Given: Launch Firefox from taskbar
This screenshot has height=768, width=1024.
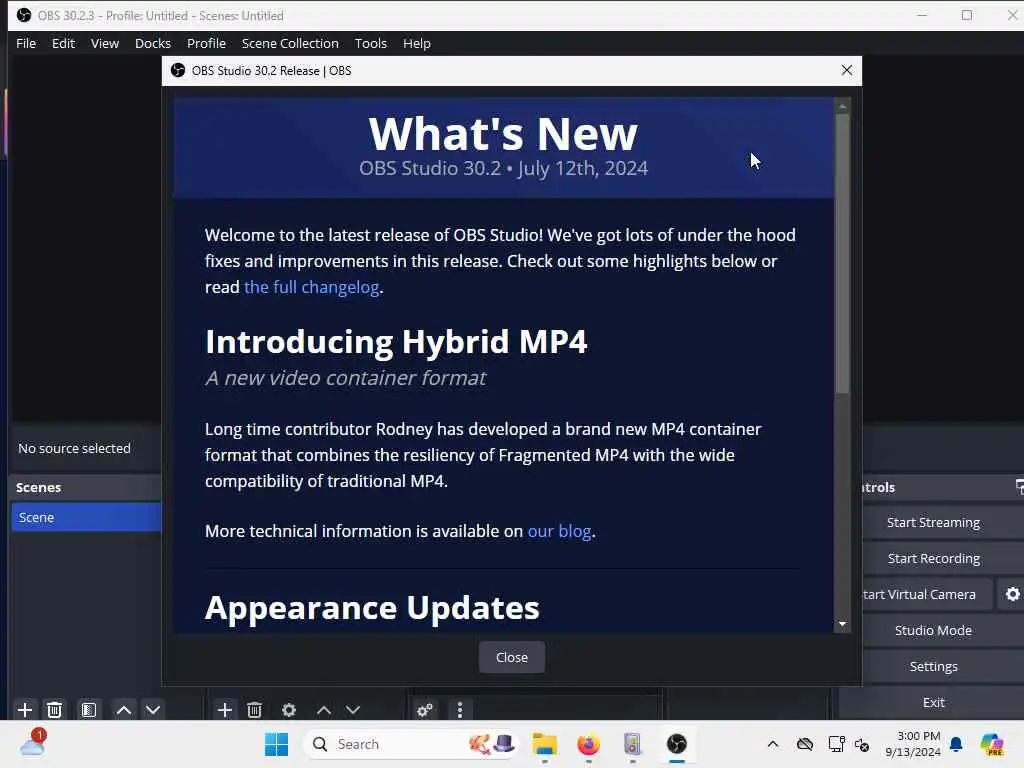Looking at the screenshot, I should tap(588, 744).
